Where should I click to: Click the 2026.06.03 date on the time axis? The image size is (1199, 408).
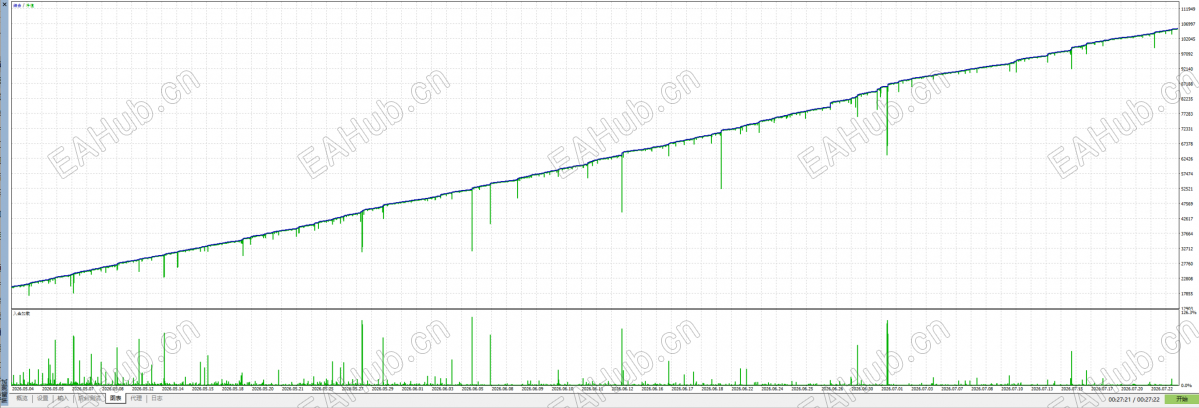(443, 389)
